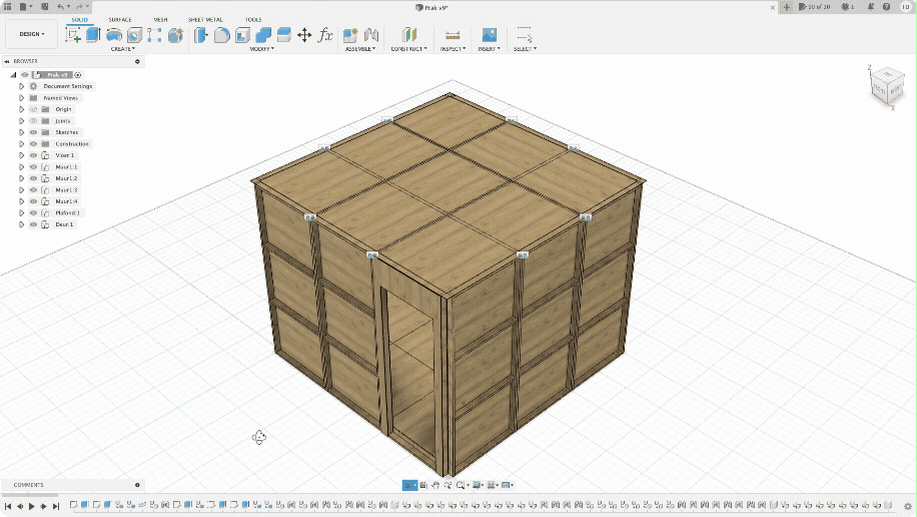Switch to the SURFACE tab
Image resolution: width=917 pixels, height=517 pixels.
(x=120, y=19)
